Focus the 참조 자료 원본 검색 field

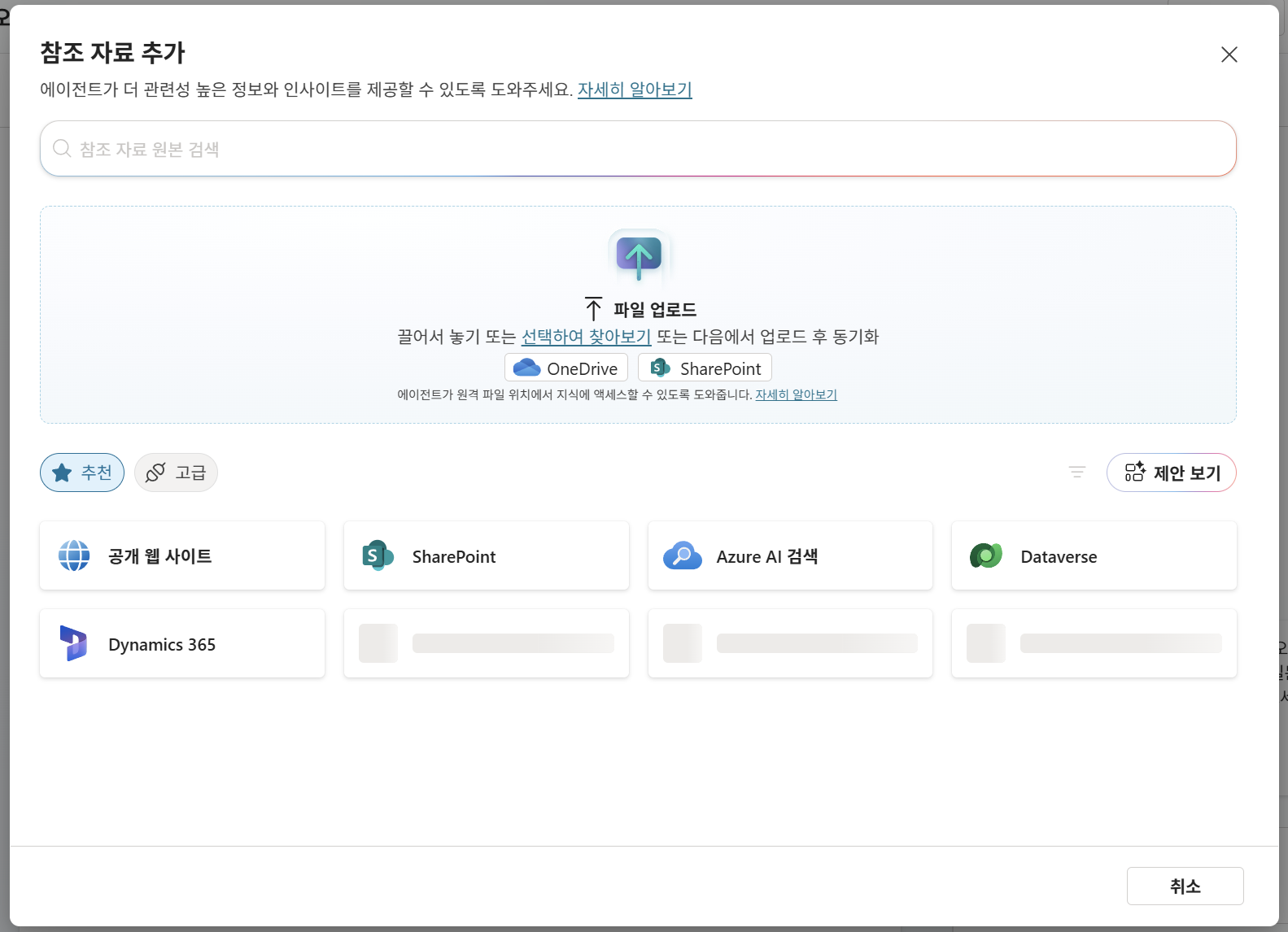coord(638,148)
